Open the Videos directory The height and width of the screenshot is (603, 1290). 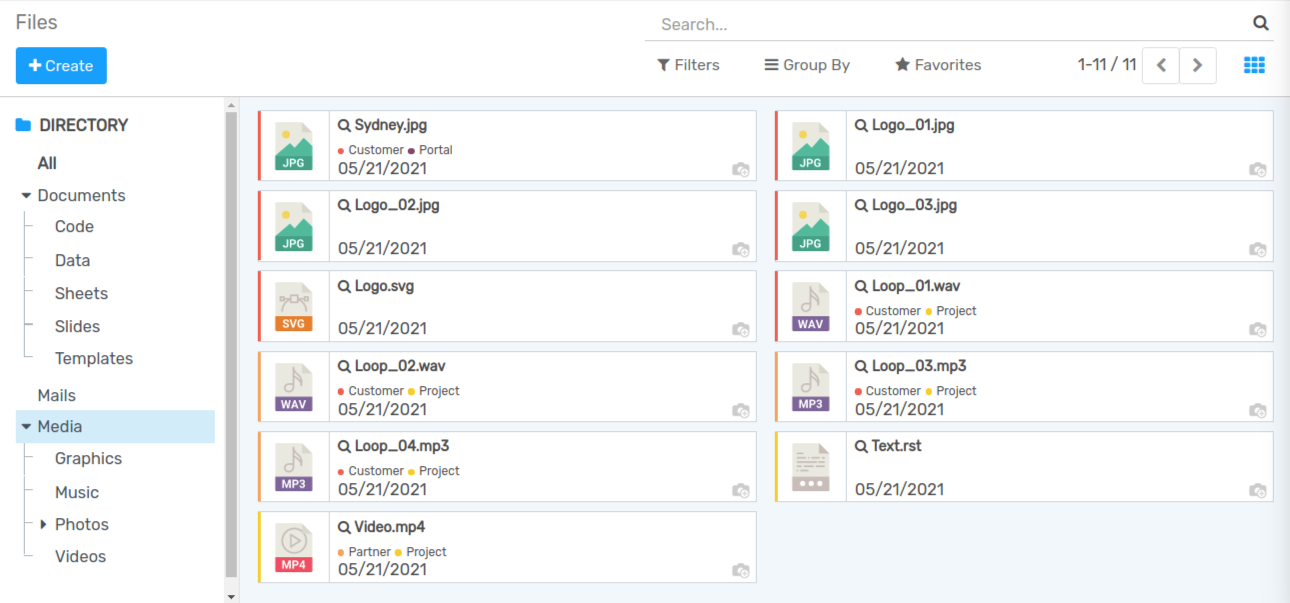[80, 556]
